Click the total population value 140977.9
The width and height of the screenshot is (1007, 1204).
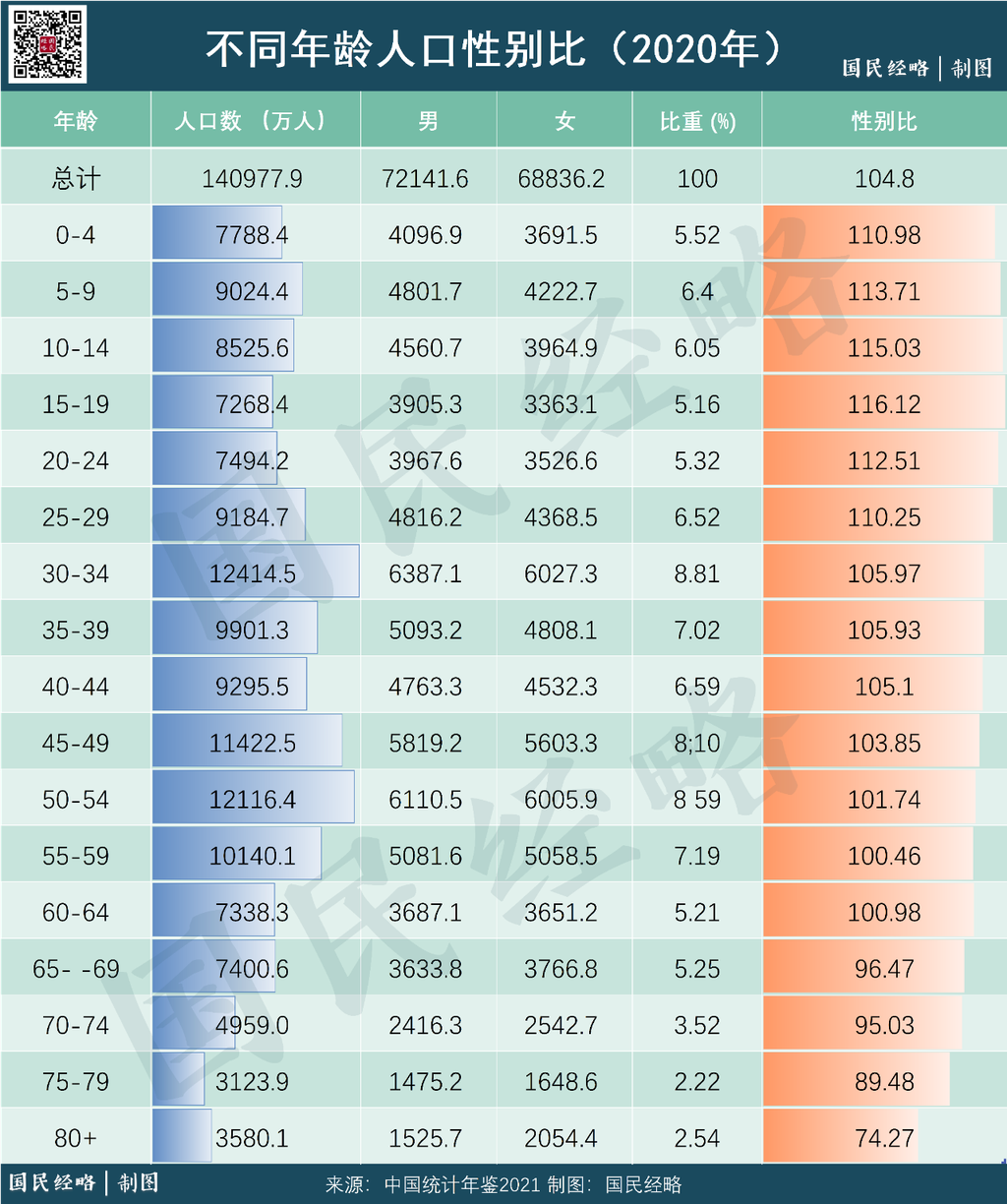[252, 179]
